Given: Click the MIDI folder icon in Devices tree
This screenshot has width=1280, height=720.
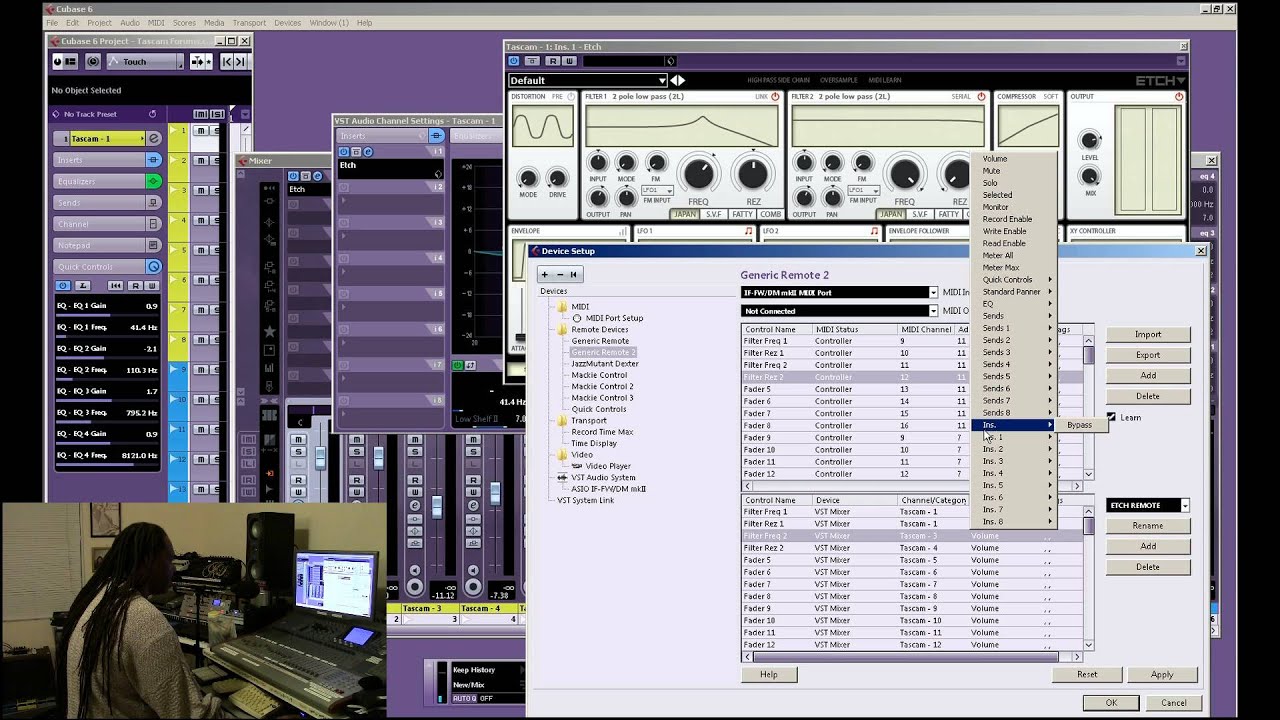Looking at the screenshot, I should (563, 307).
